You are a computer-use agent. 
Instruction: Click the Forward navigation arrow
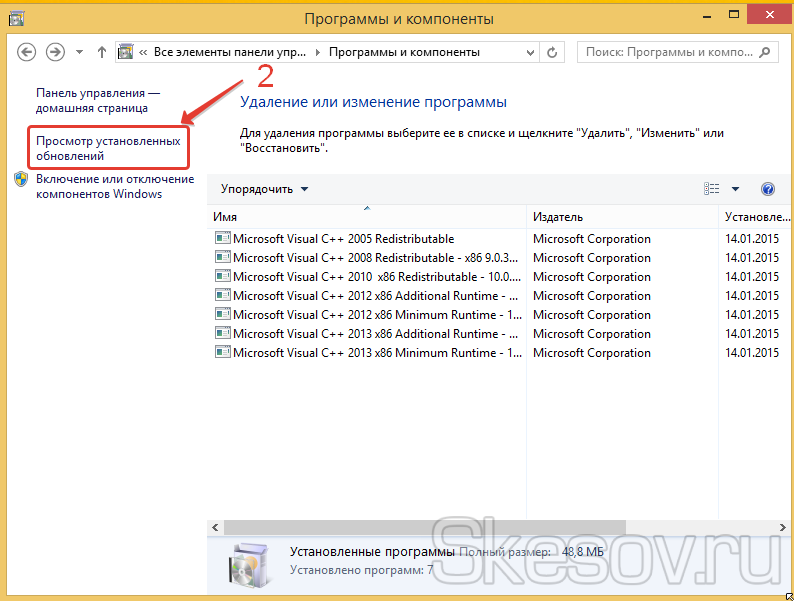click(56, 51)
